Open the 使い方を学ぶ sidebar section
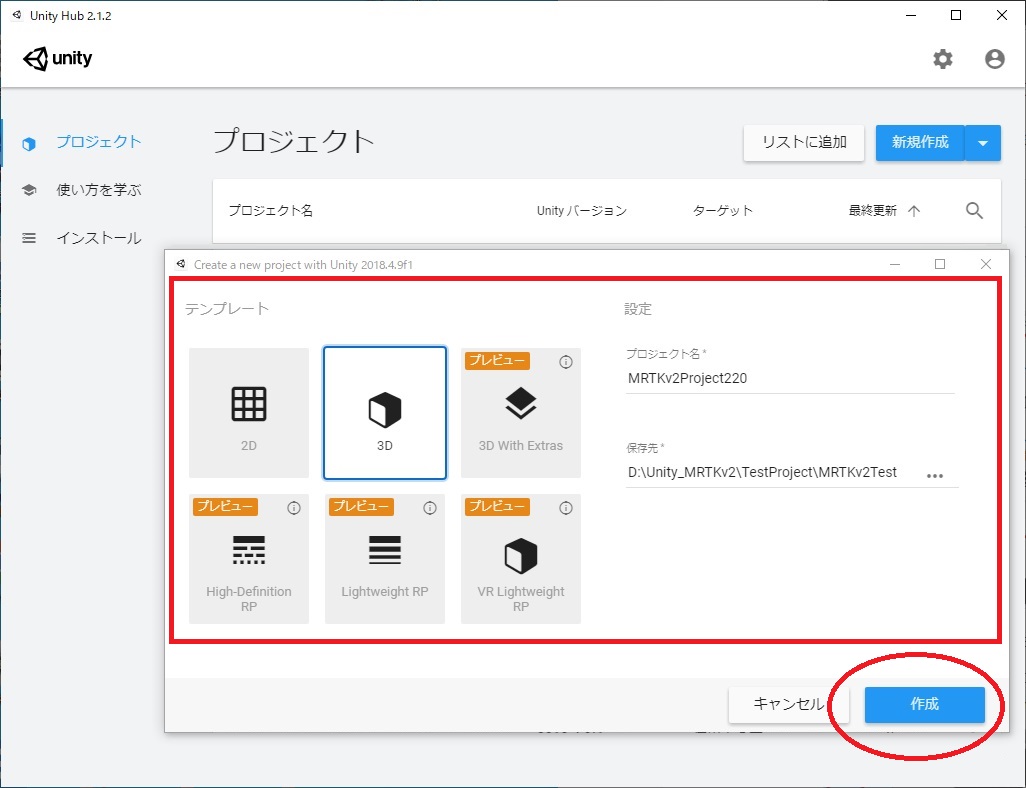 [x=99, y=190]
